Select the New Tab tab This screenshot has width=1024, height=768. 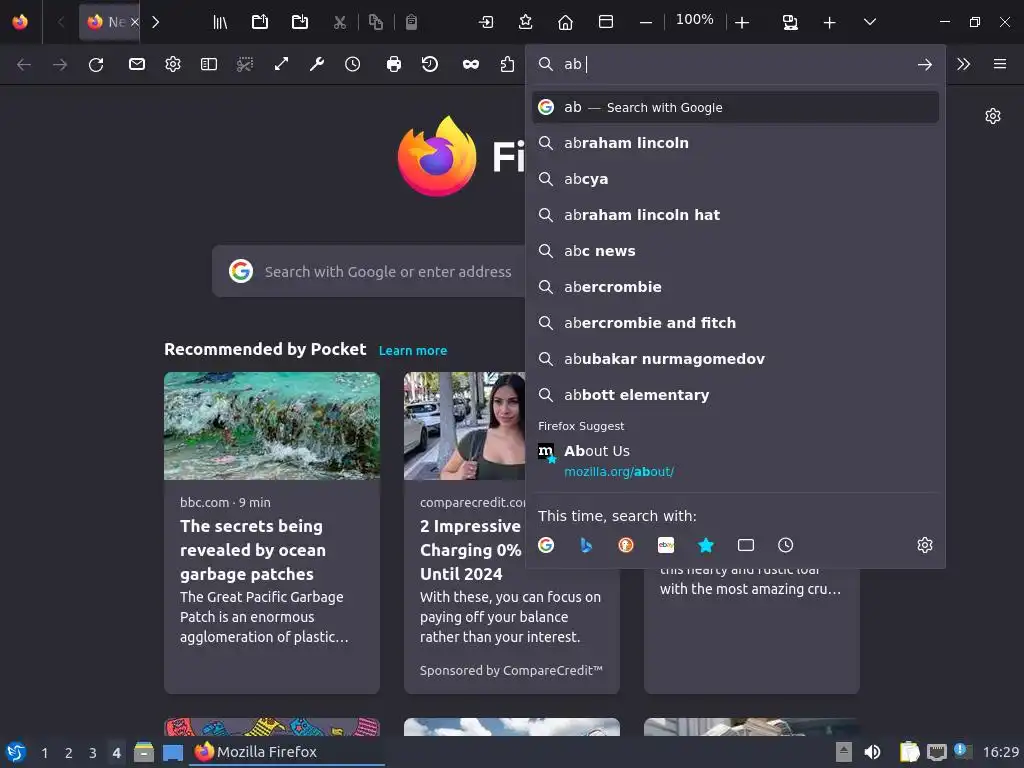tap(110, 22)
